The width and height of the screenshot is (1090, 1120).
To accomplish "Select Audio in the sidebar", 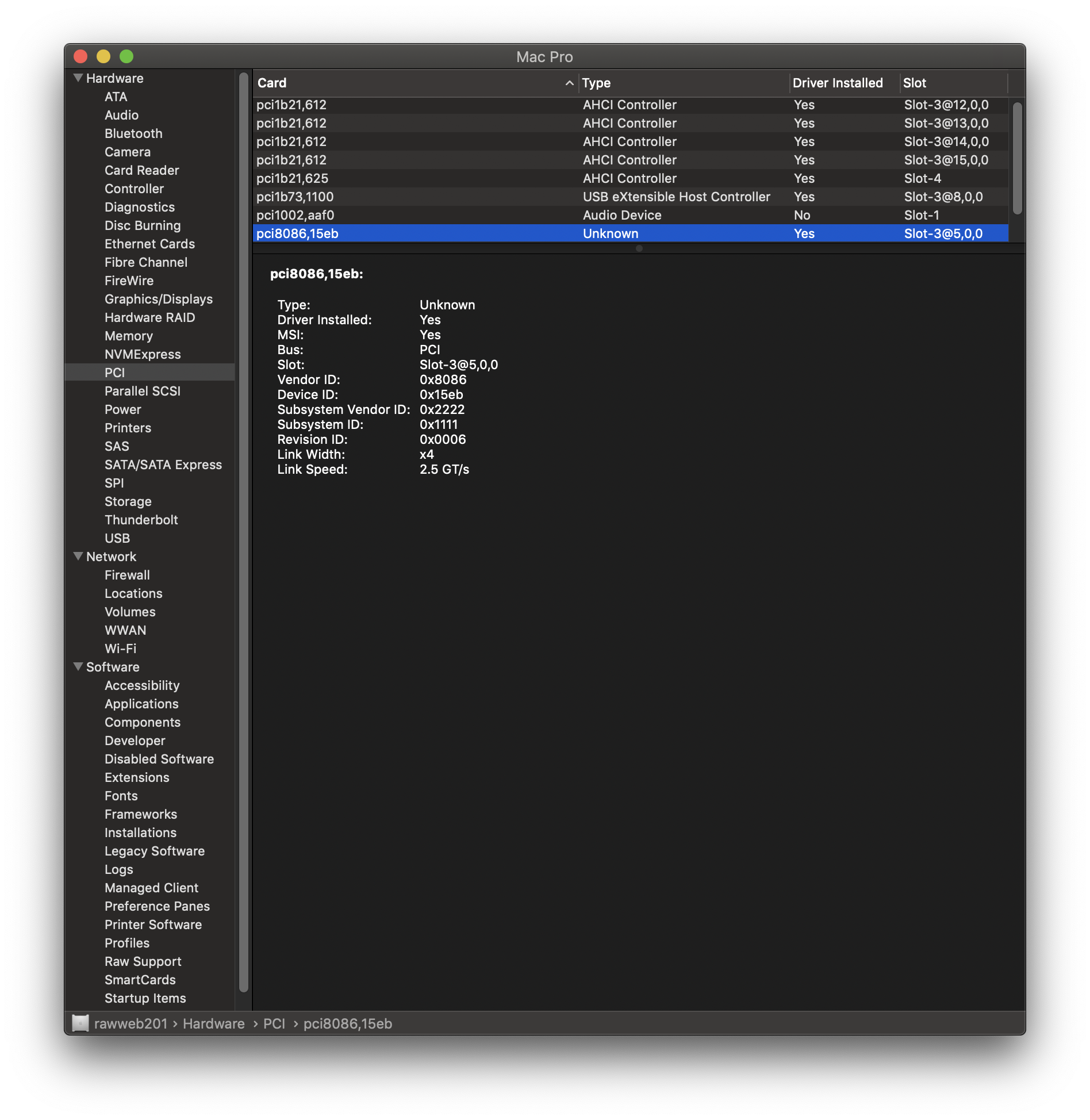I will [121, 115].
